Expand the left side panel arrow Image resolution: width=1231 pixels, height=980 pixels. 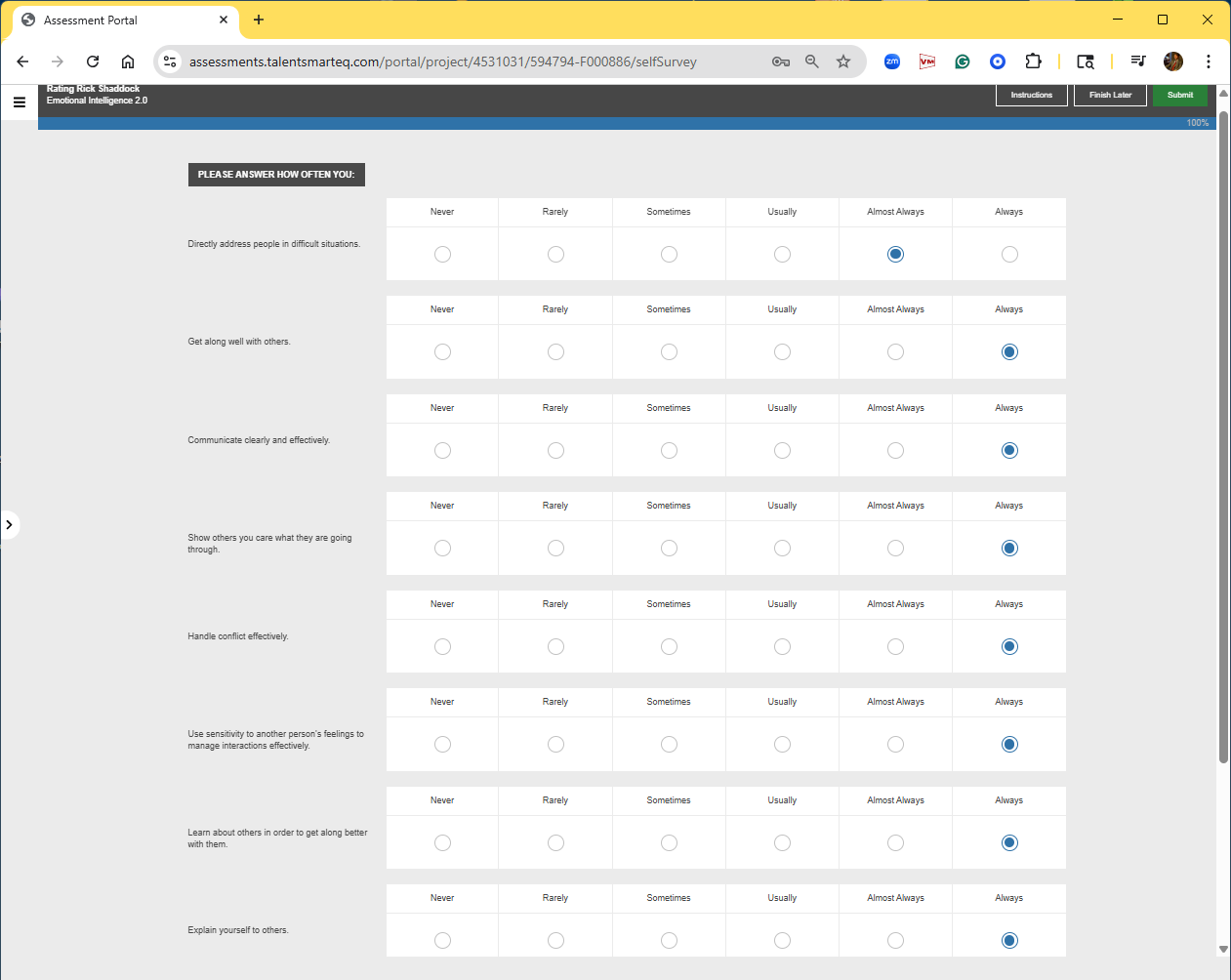9,525
